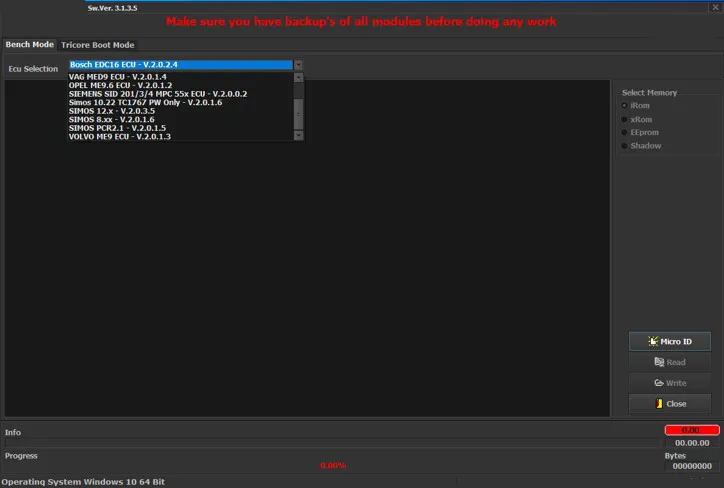Close the window with the X

715,7
